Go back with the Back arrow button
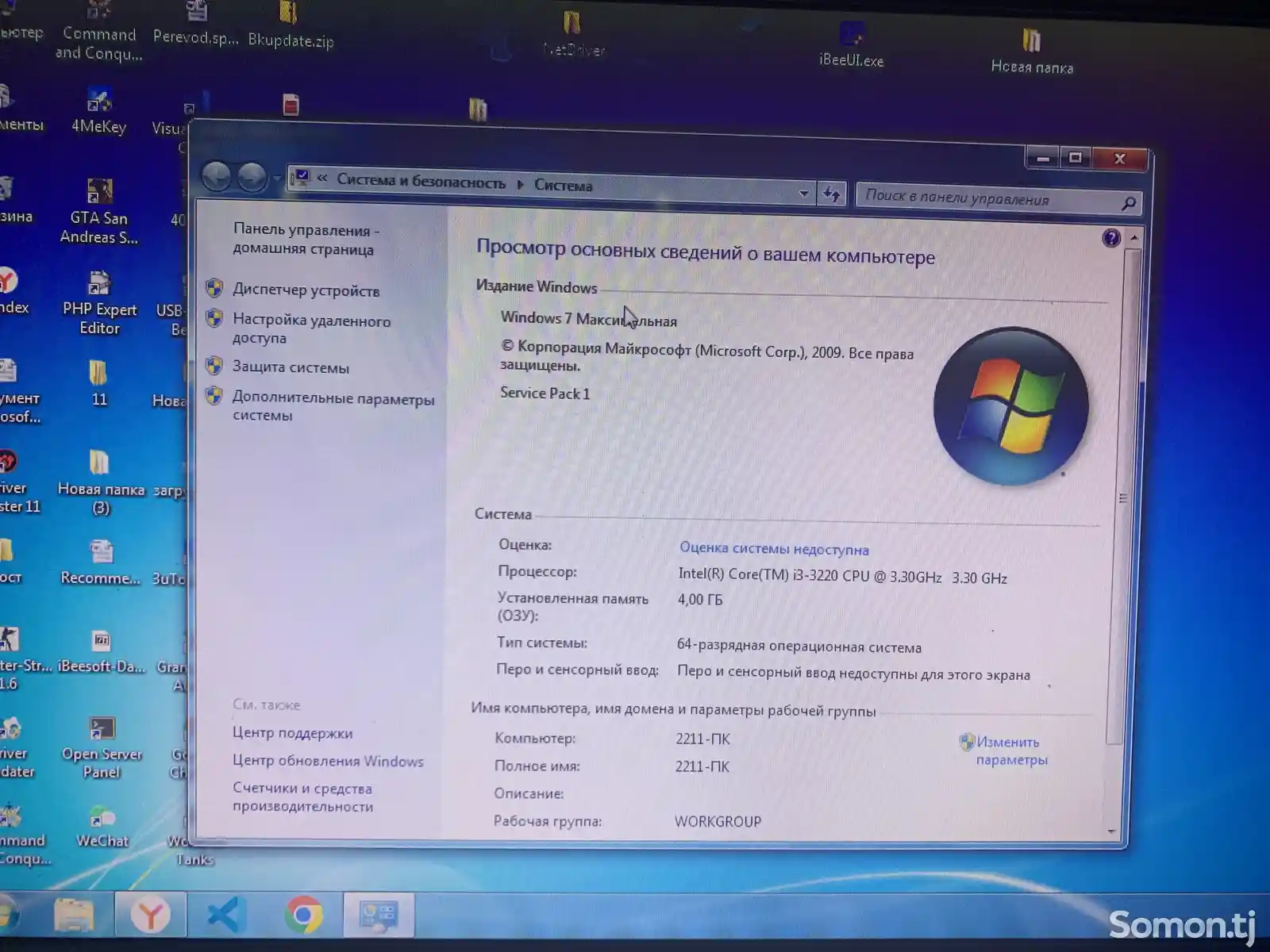The width and height of the screenshot is (1270, 952). (x=216, y=176)
